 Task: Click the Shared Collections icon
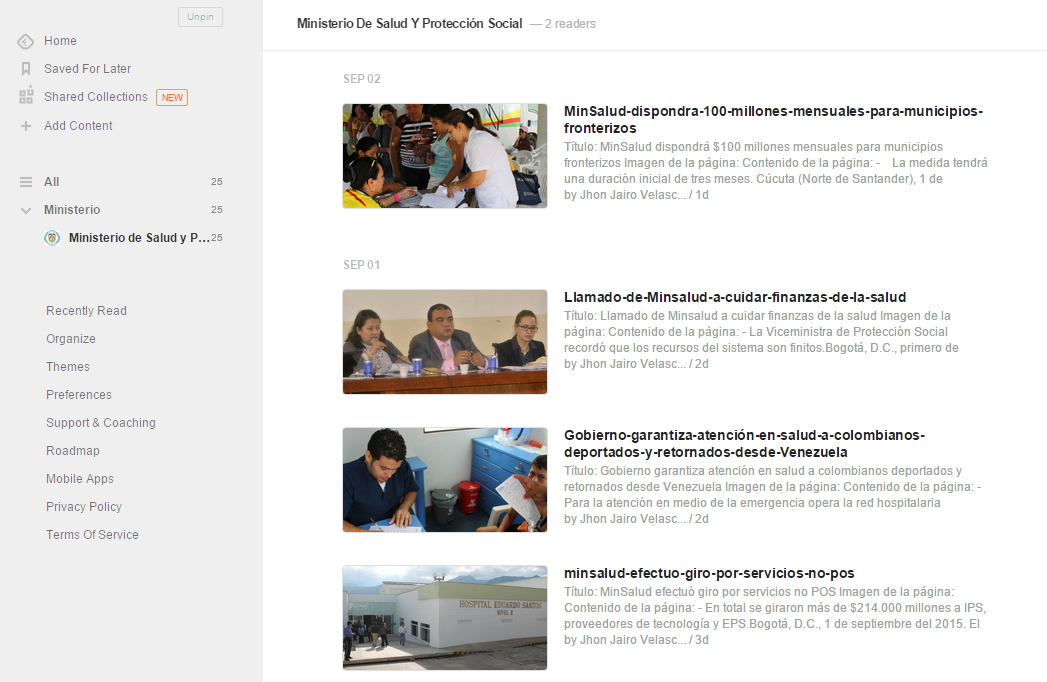tap(24, 97)
